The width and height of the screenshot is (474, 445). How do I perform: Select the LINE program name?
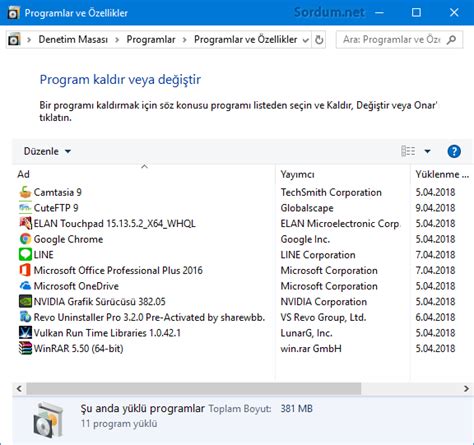(x=43, y=255)
